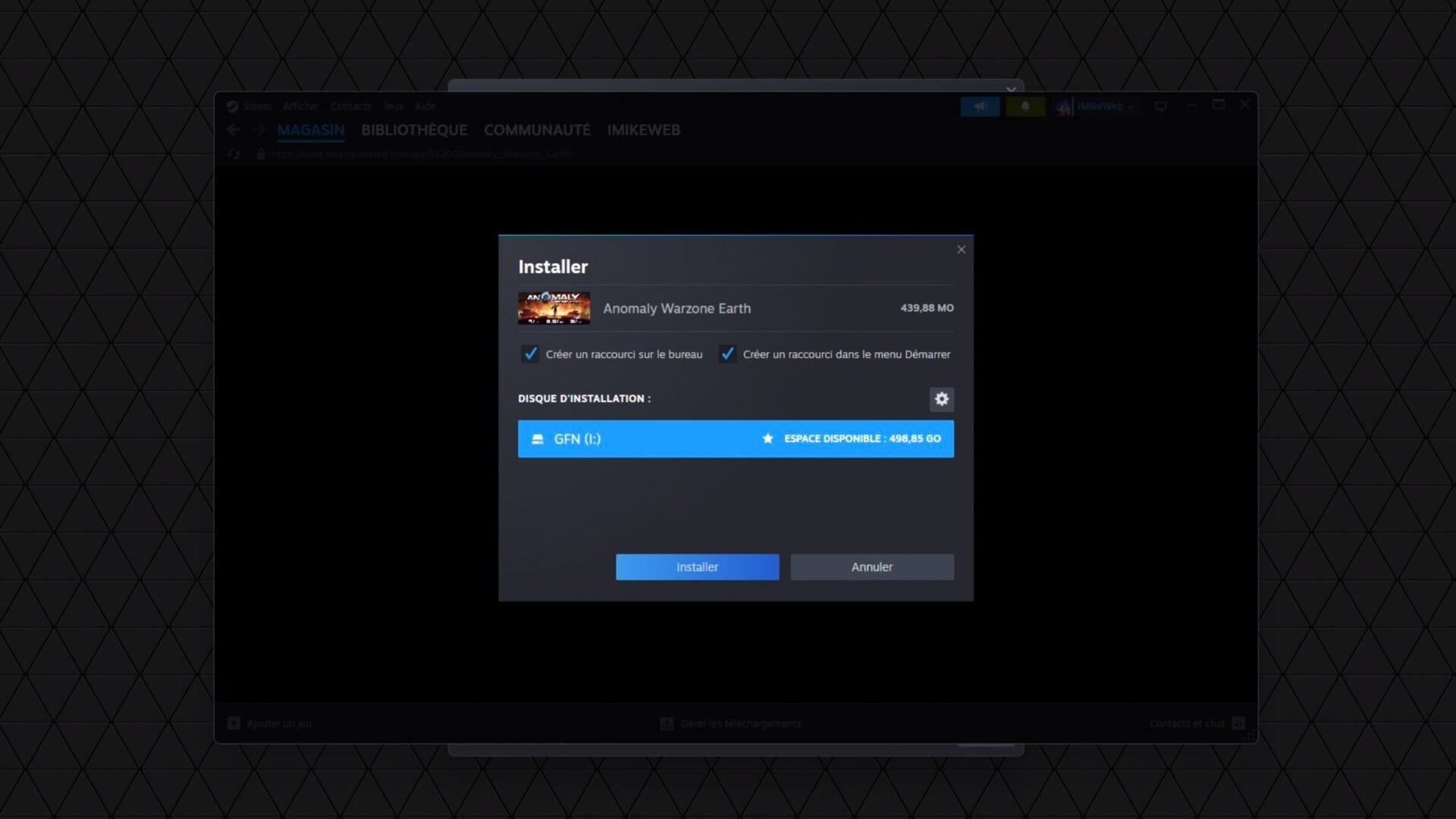Click the lock icon beside the store URL

click(261, 154)
